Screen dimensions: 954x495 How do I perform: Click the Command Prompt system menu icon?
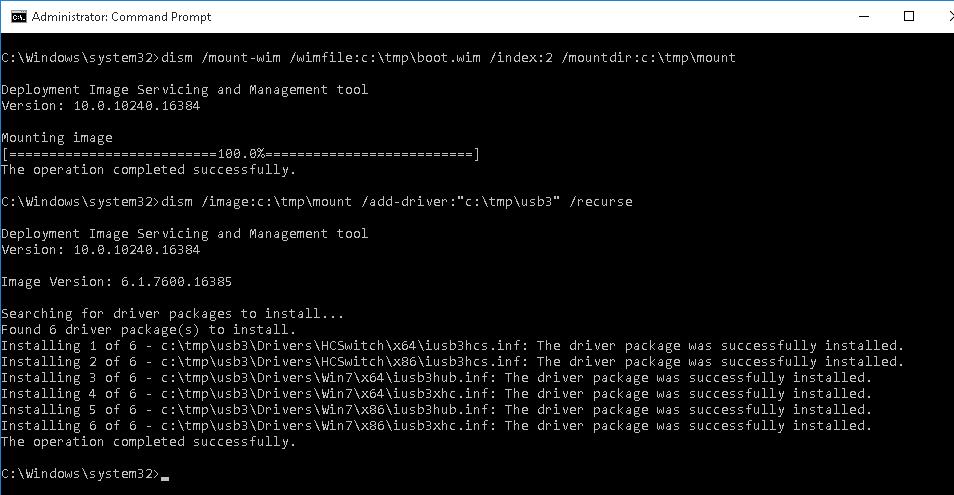pos(17,17)
